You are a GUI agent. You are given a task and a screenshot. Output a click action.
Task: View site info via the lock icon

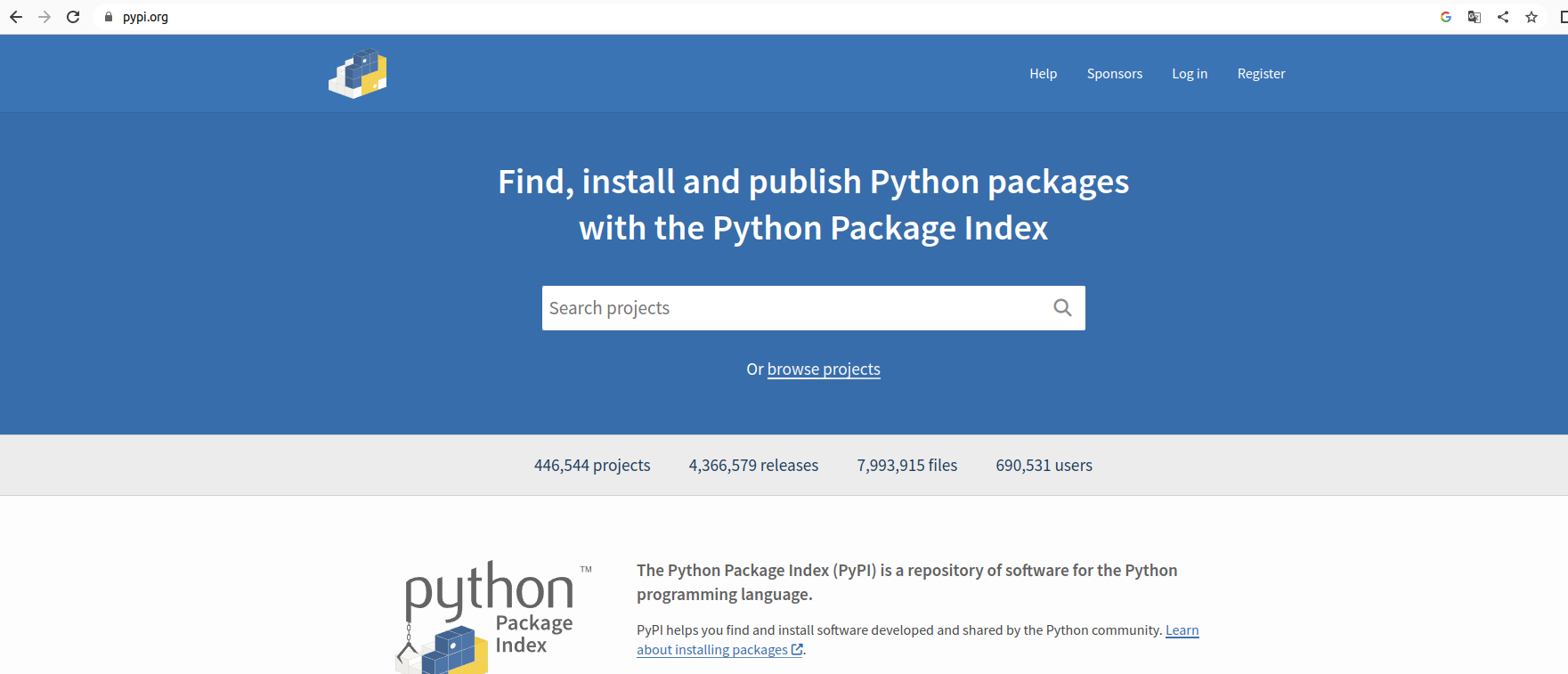pyautogui.click(x=109, y=17)
